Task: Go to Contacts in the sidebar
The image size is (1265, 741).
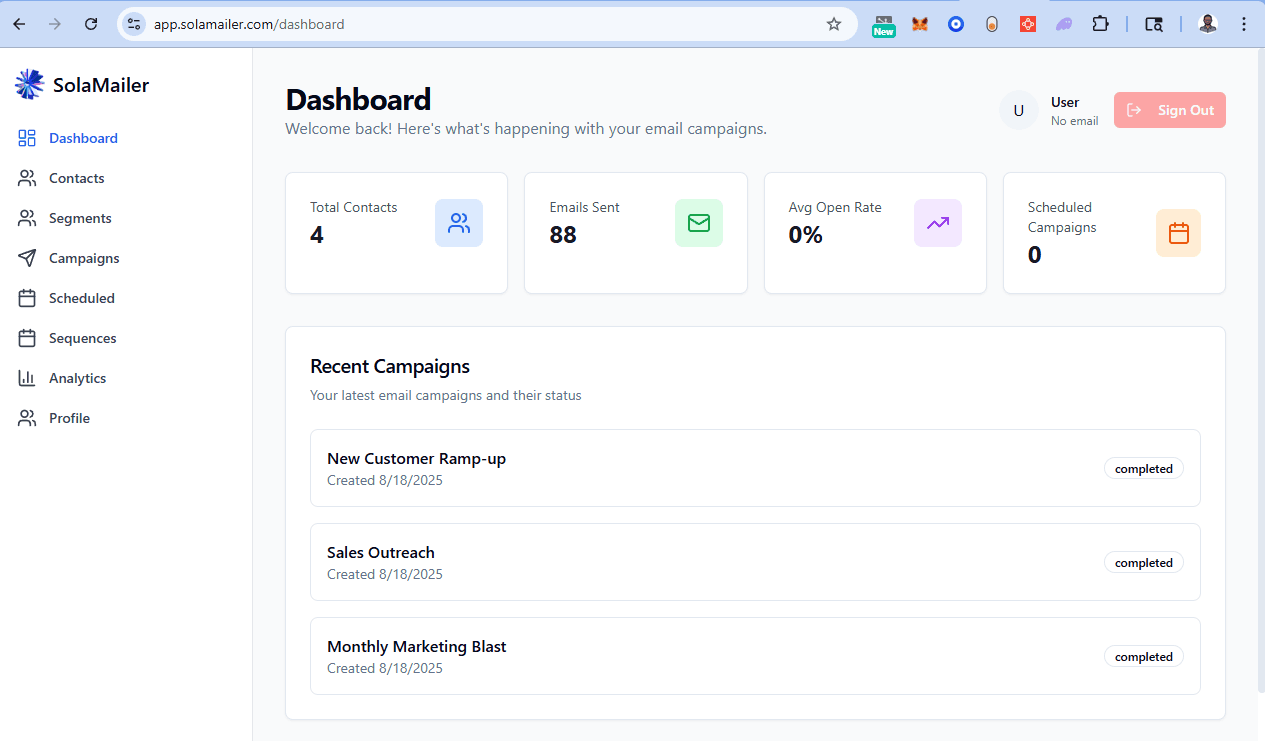Action: (x=76, y=178)
